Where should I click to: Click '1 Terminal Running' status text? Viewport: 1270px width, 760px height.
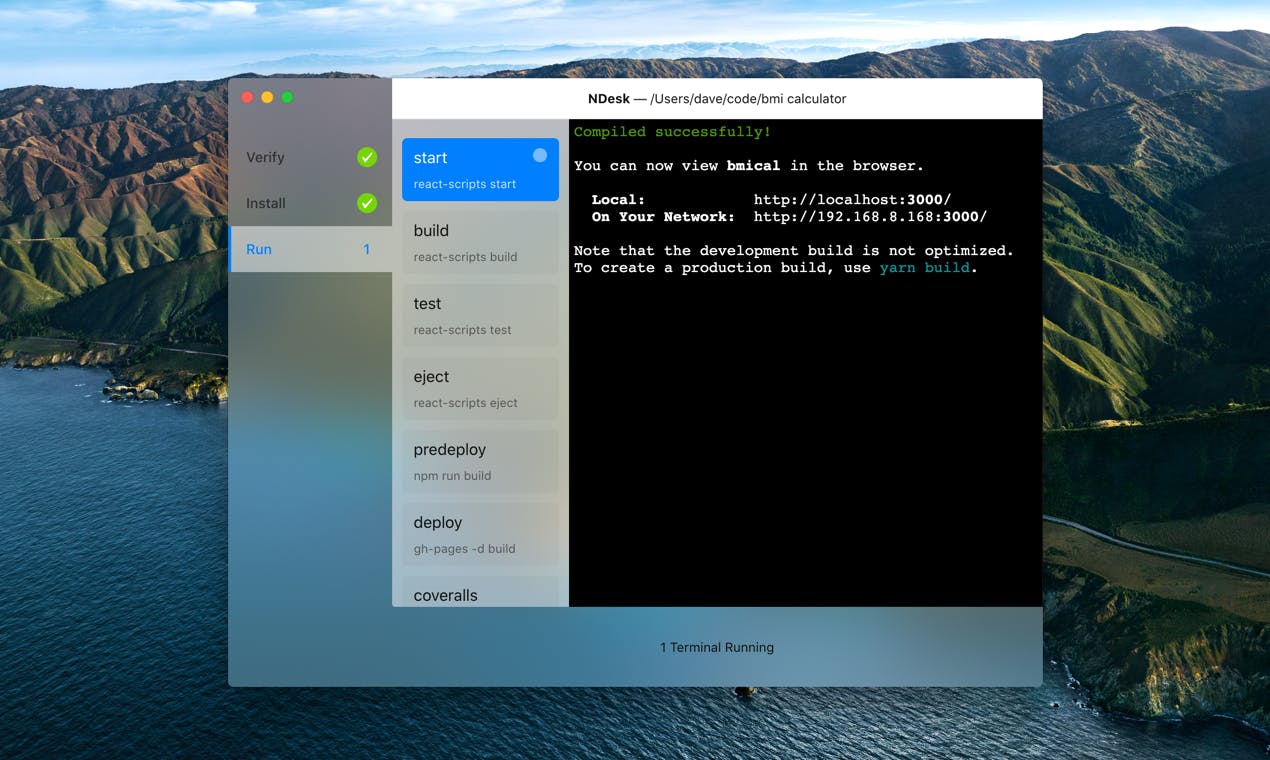click(717, 647)
